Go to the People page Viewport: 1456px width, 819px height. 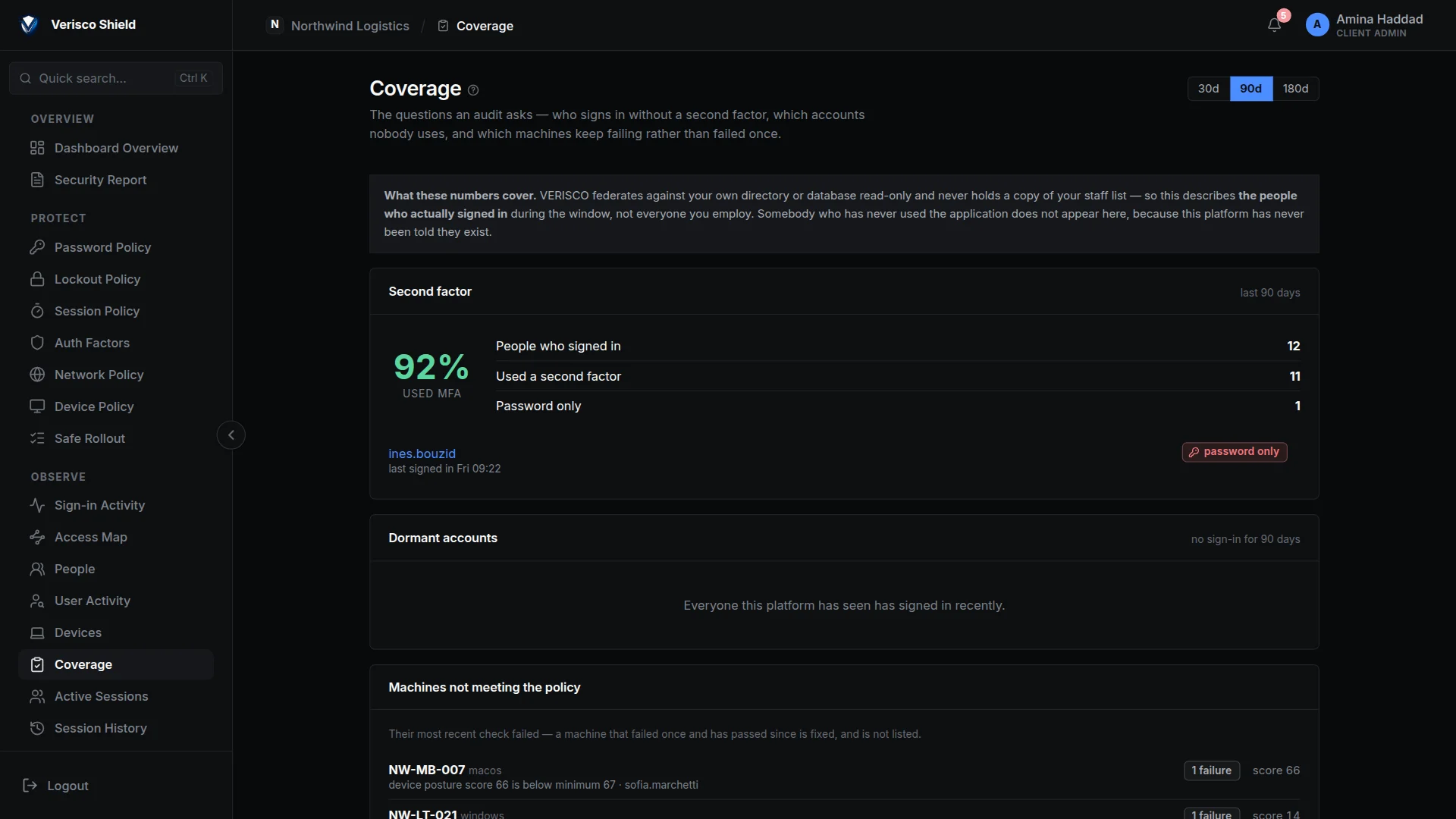tap(116, 569)
